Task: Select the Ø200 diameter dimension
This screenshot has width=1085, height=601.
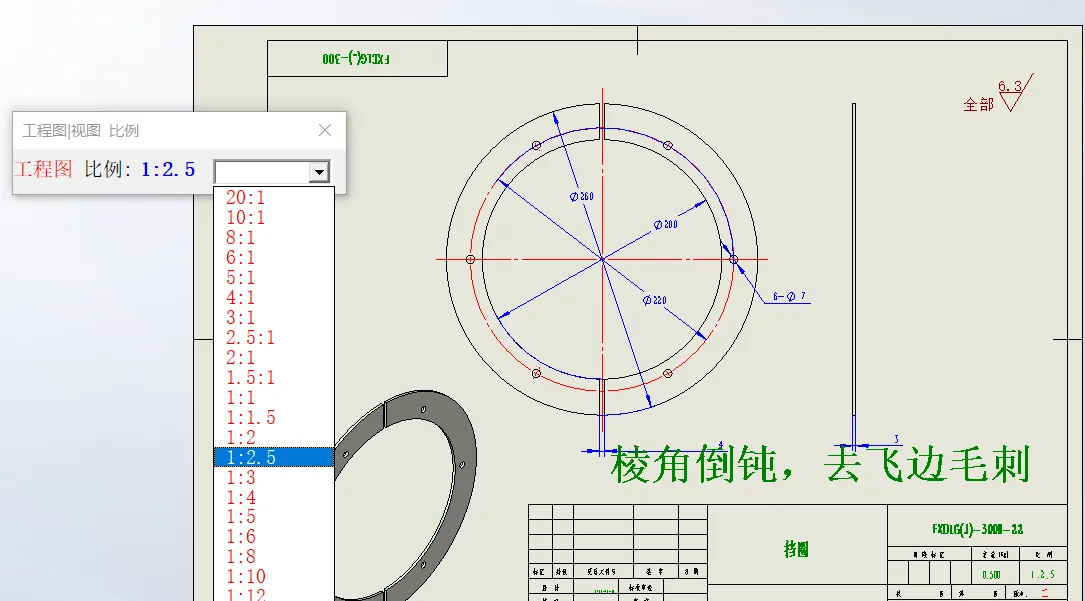Action: (665, 224)
